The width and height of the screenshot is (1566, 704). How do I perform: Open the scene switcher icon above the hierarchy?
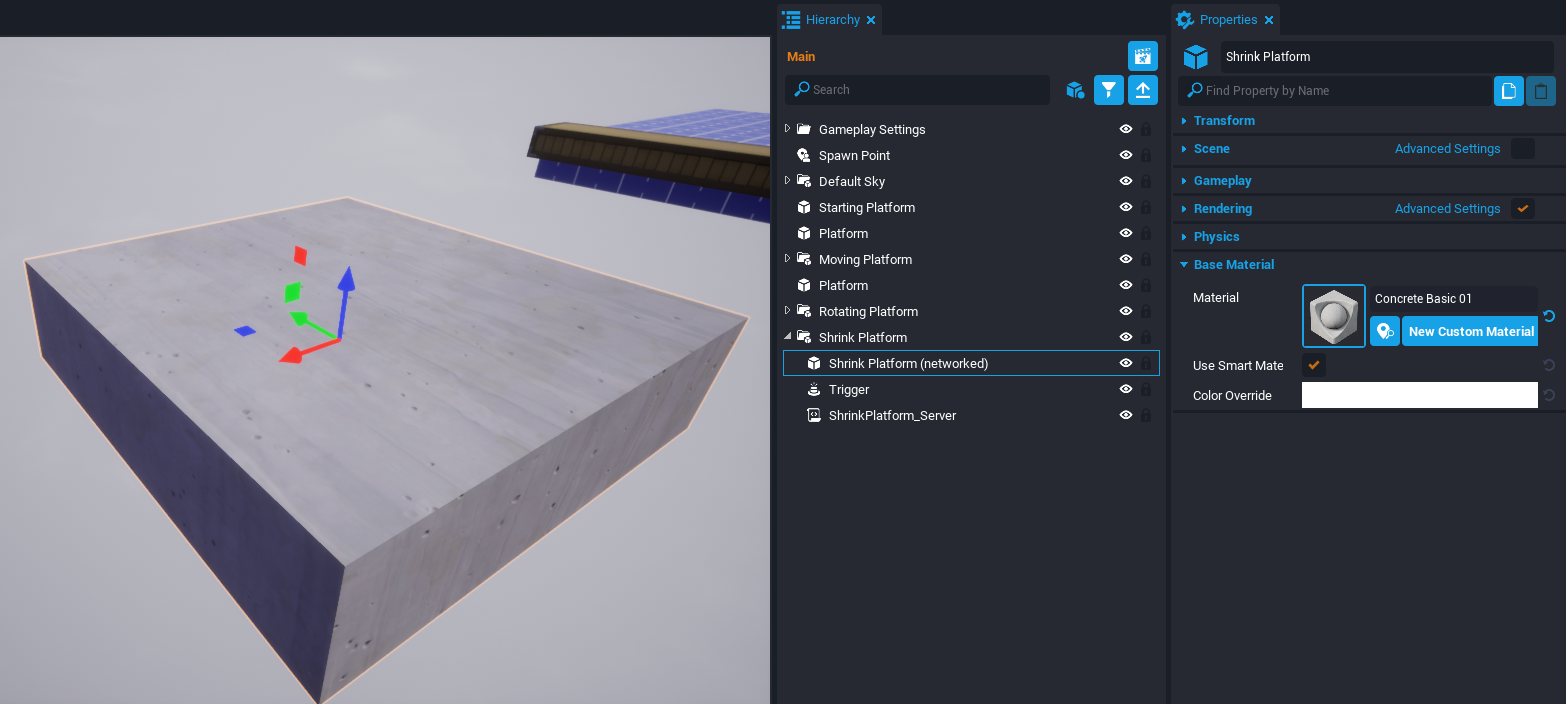pos(1142,56)
